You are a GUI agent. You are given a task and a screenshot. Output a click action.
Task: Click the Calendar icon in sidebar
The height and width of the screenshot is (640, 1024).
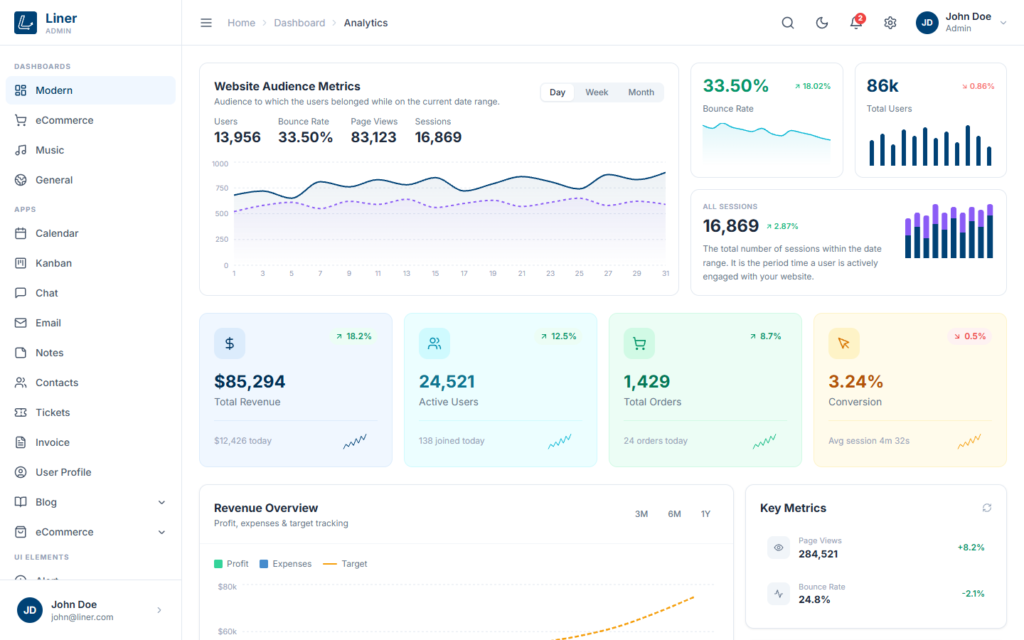(x=21, y=233)
